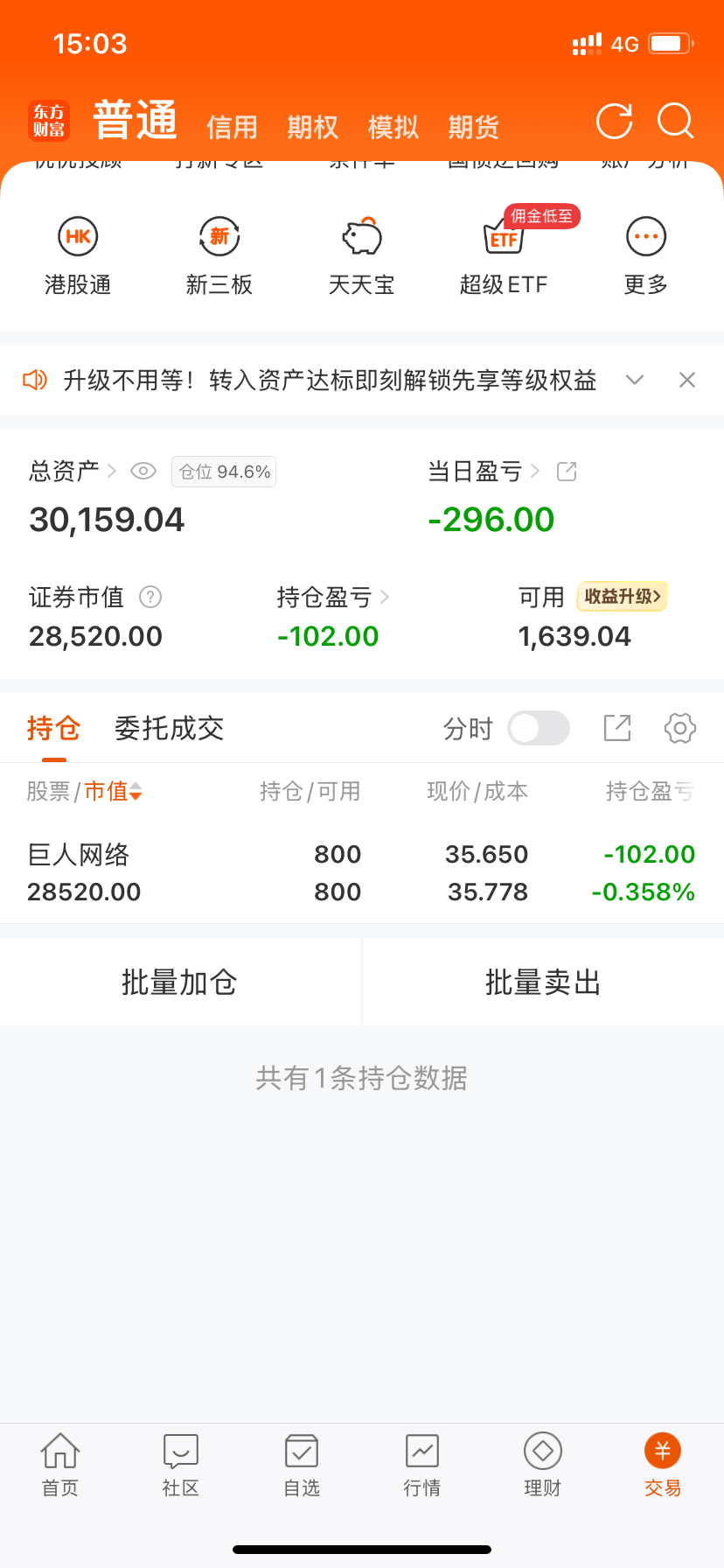The width and height of the screenshot is (724, 1568).
Task: Toggle the 分时 switch
Action: pyautogui.click(x=539, y=728)
